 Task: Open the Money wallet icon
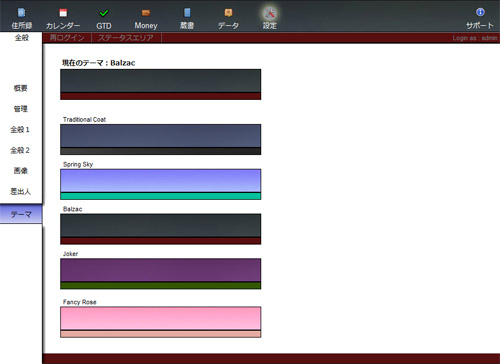(x=146, y=13)
